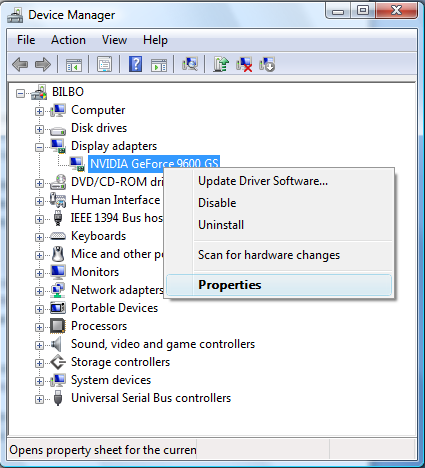The height and width of the screenshot is (468, 425).
Task: Collapse the BILBO root computer node
Action: click(x=20, y=93)
